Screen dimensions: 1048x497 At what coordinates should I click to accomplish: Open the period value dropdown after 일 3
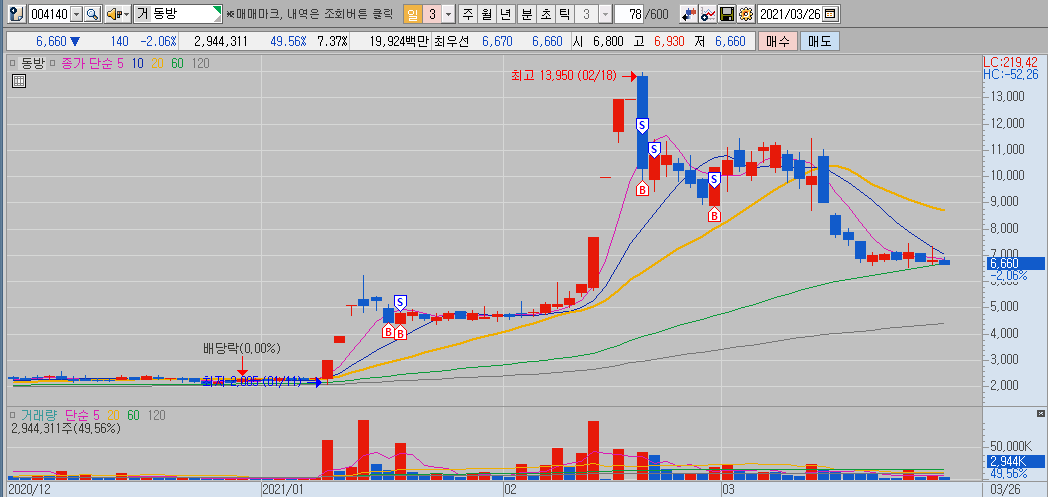tap(448, 13)
